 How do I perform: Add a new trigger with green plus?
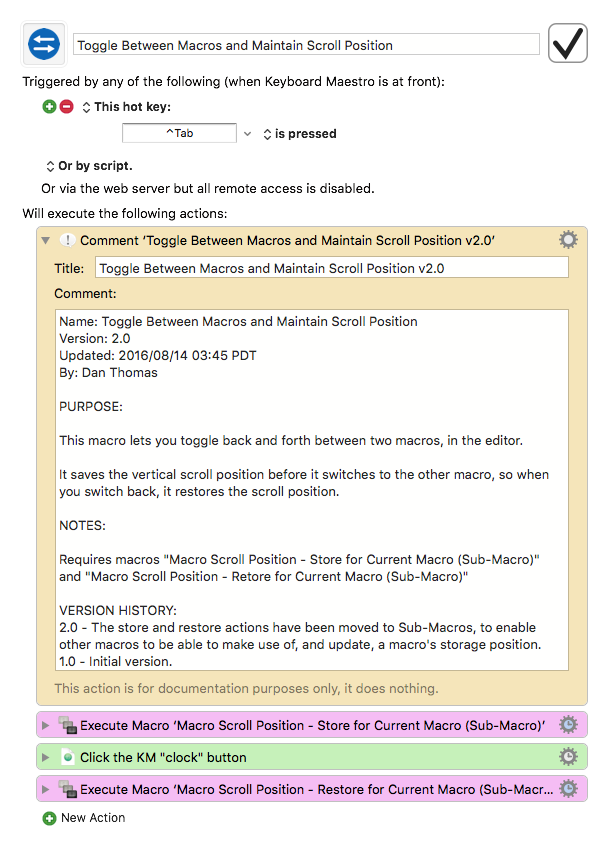49,106
